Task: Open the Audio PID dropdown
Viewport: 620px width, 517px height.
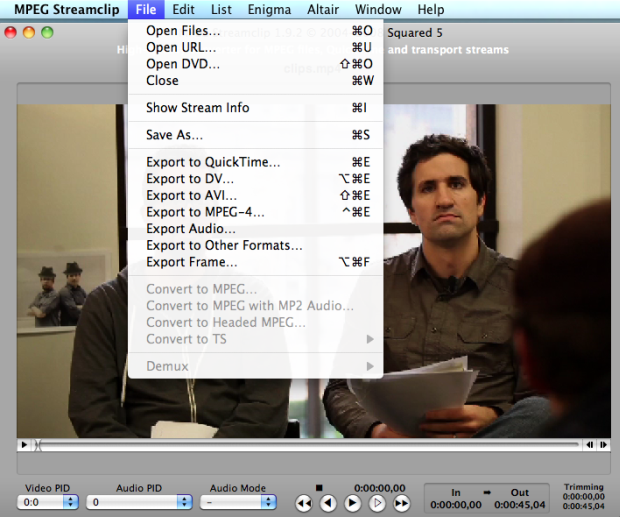Action: [x=139, y=502]
